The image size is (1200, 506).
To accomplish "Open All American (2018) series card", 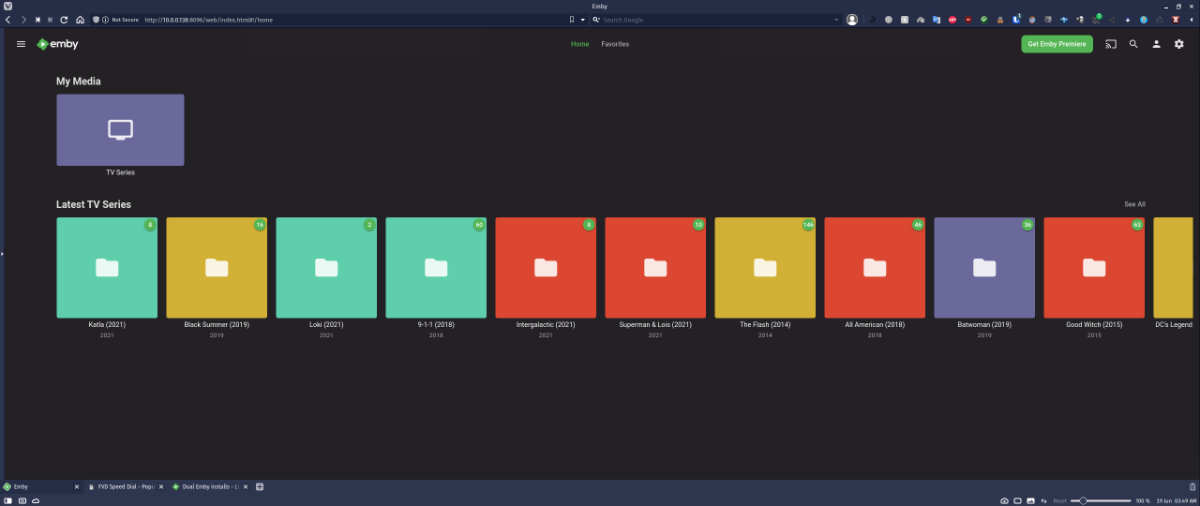I will coord(875,268).
